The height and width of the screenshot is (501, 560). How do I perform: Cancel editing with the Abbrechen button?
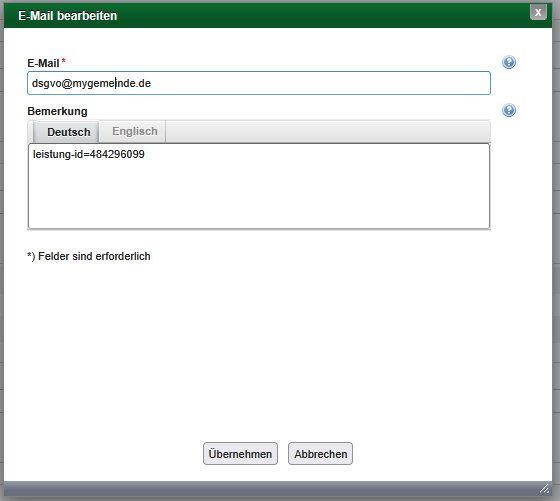coord(320,454)
